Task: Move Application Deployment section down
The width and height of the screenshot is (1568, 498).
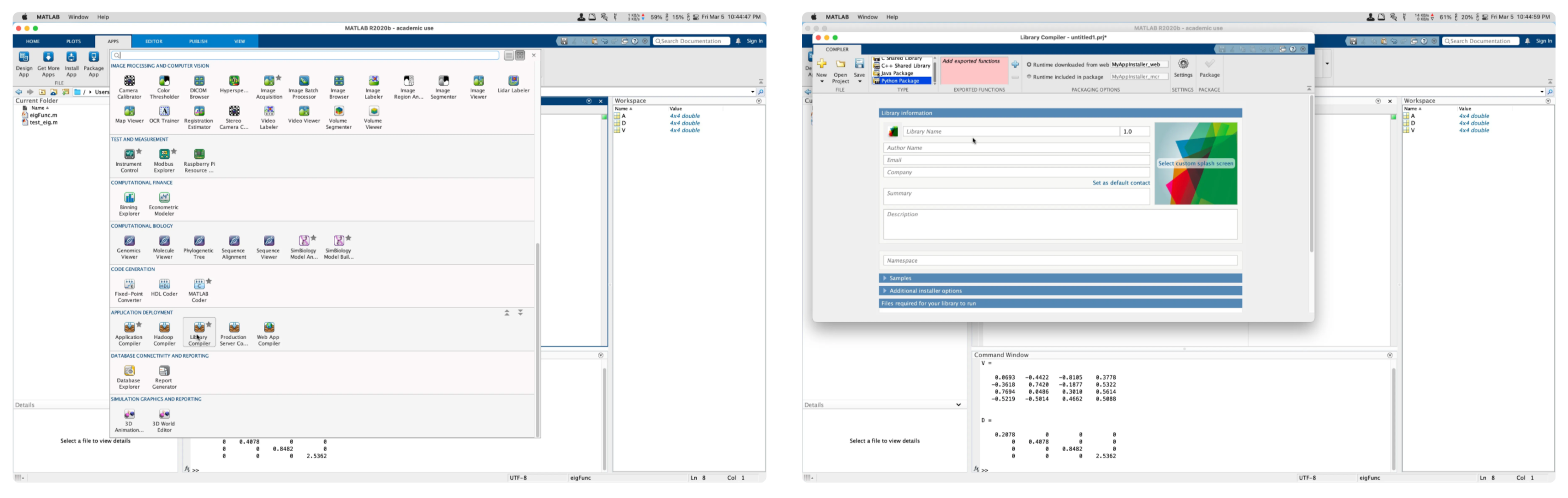Action: (x=520, y=312)
